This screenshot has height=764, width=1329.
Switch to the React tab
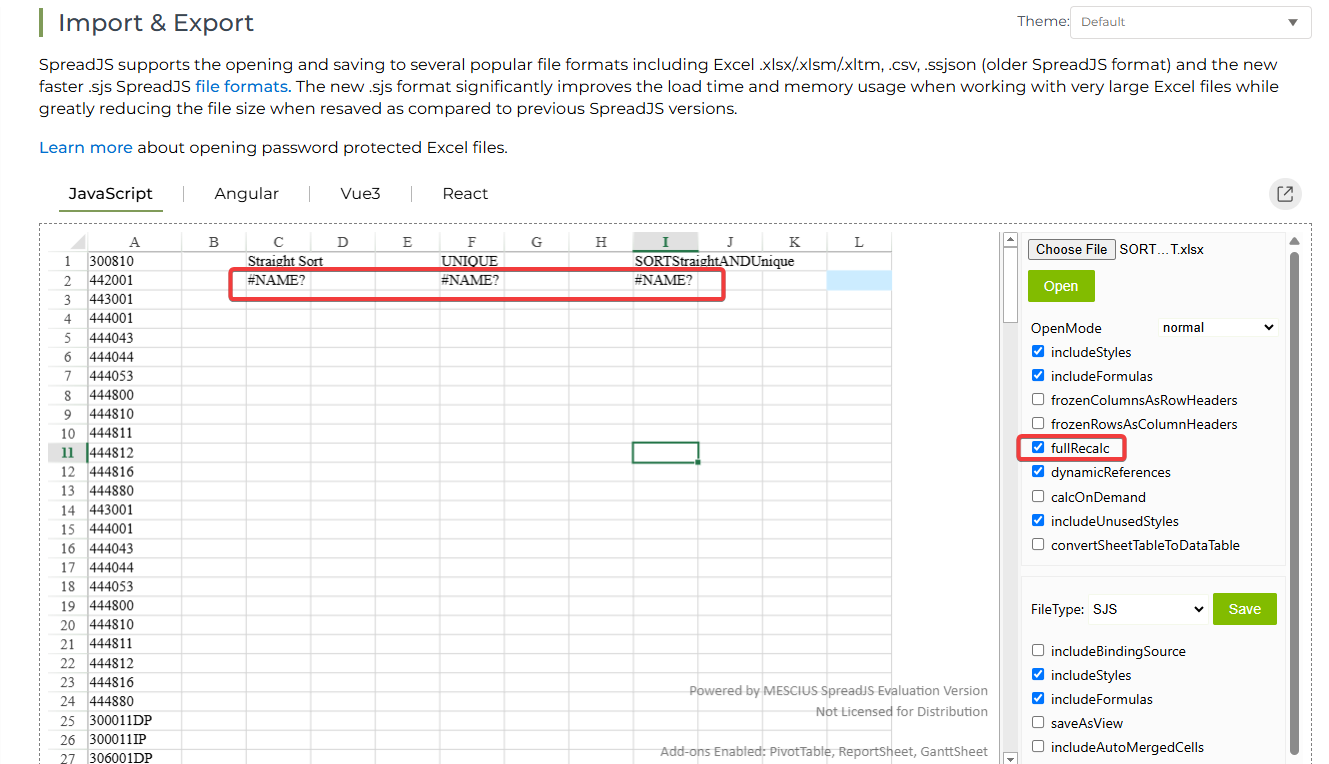[x=465, y=194]
